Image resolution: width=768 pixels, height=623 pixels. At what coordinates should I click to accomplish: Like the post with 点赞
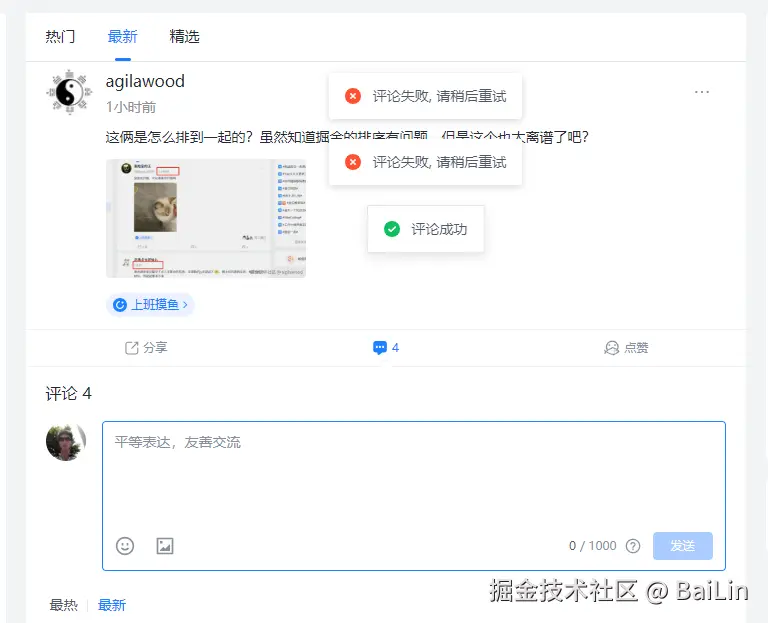pyautogui.click(x=626, y=348)
